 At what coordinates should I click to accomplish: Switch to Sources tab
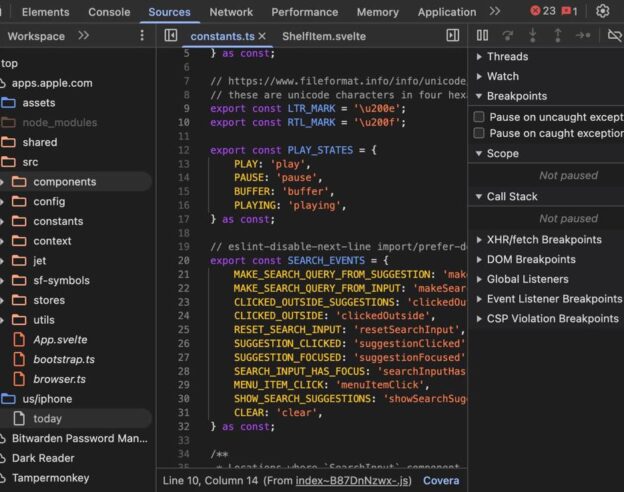[x=169, y=12]
